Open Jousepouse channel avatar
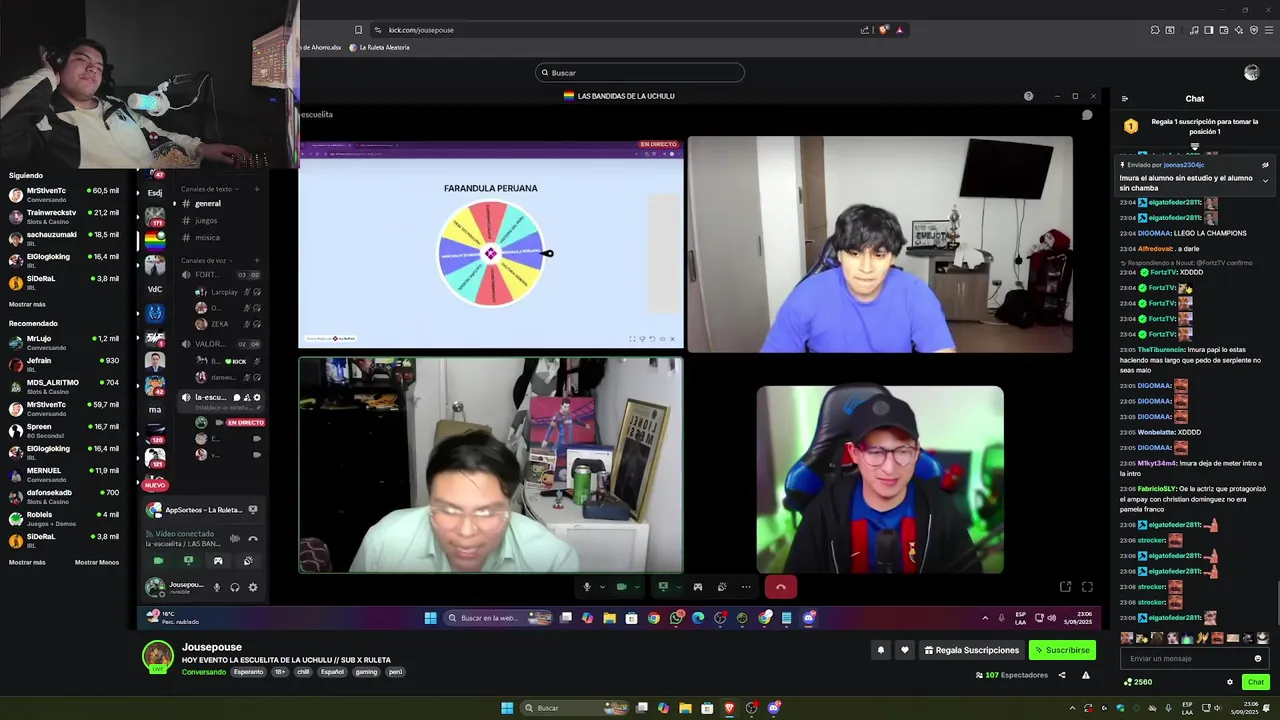Screen dimensions: 1280x720 point(157,657)
